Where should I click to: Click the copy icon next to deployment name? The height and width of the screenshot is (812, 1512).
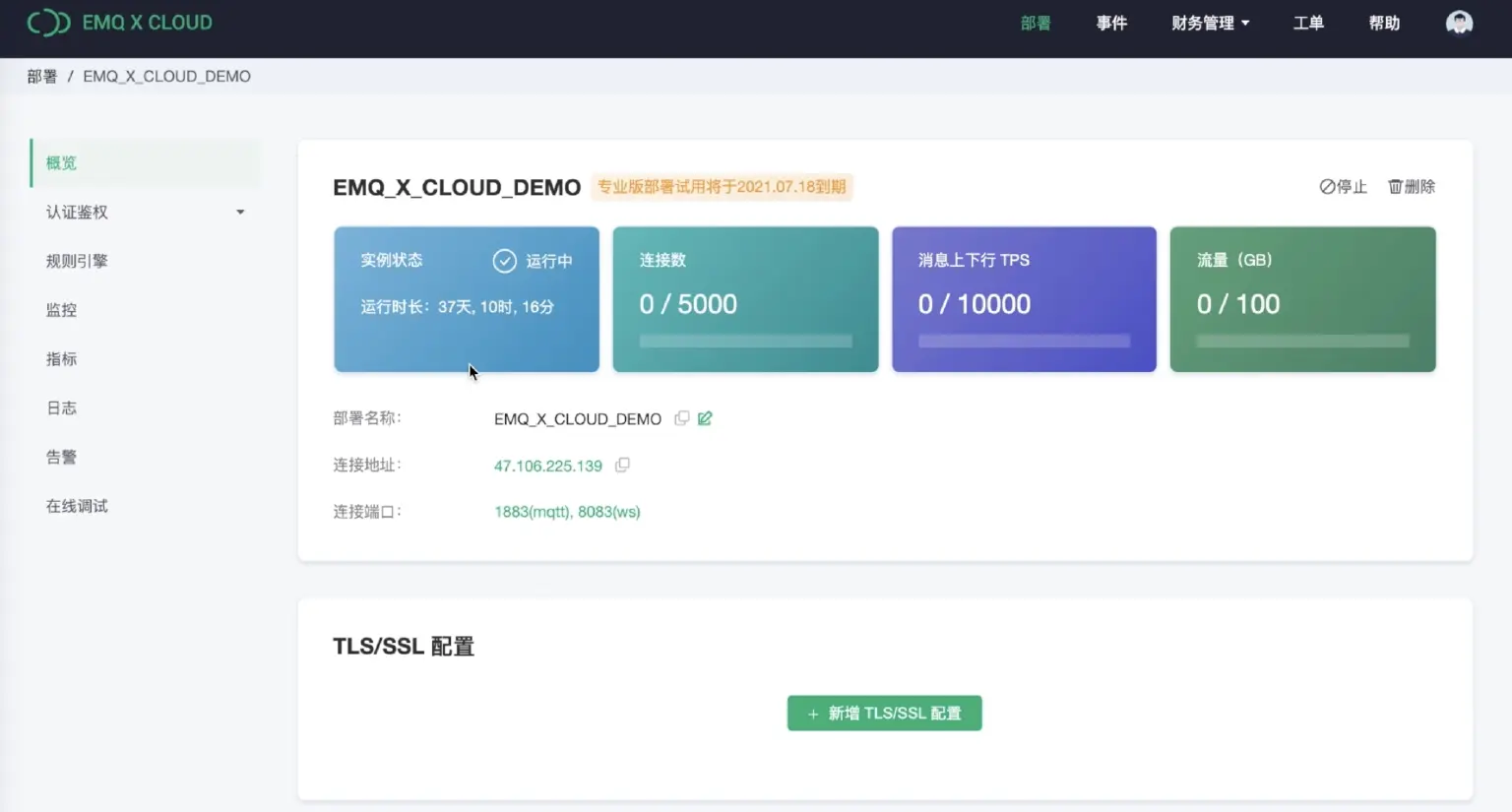tap(681, 417)
